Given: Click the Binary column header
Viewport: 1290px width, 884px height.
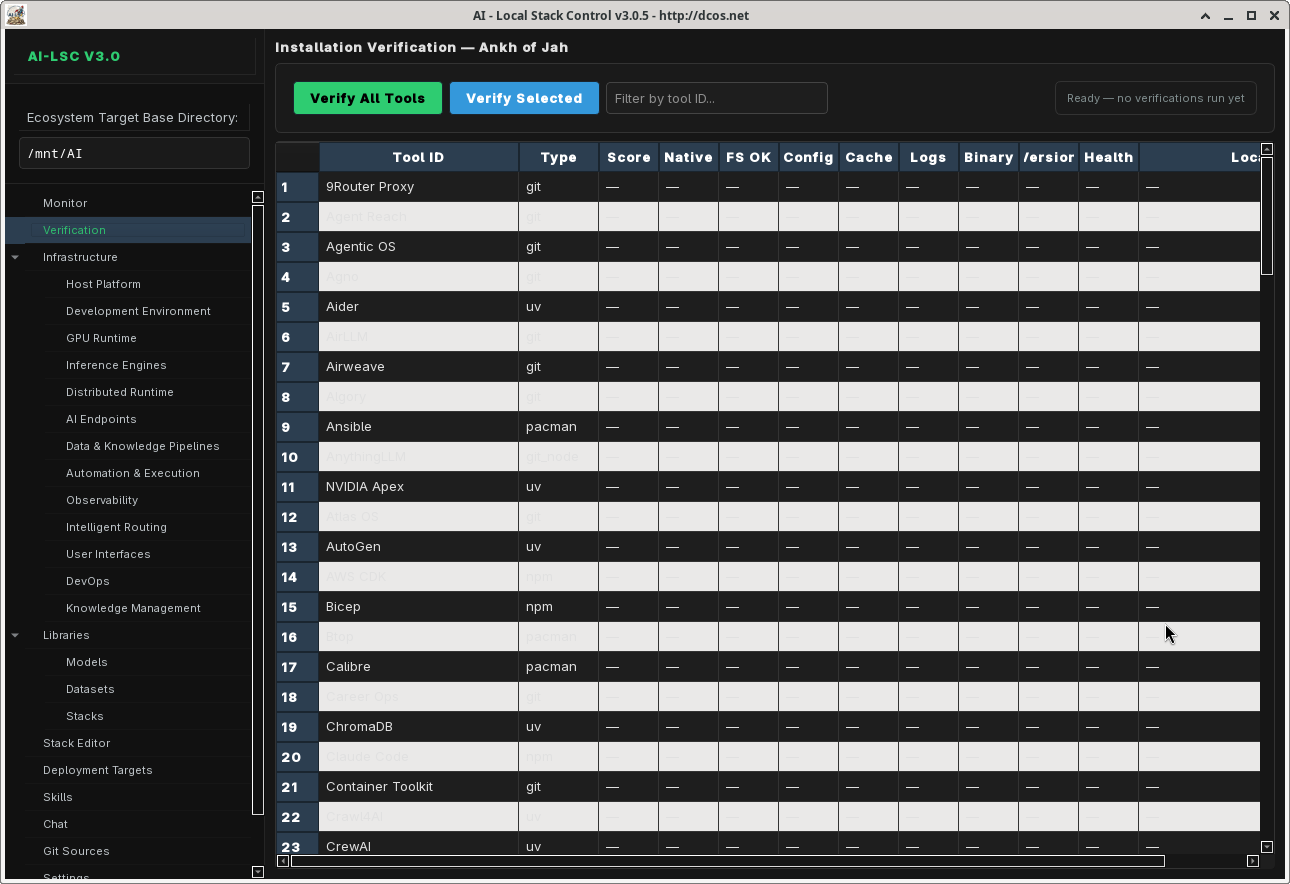Looking at the screenshot, I should click(989, 157).
